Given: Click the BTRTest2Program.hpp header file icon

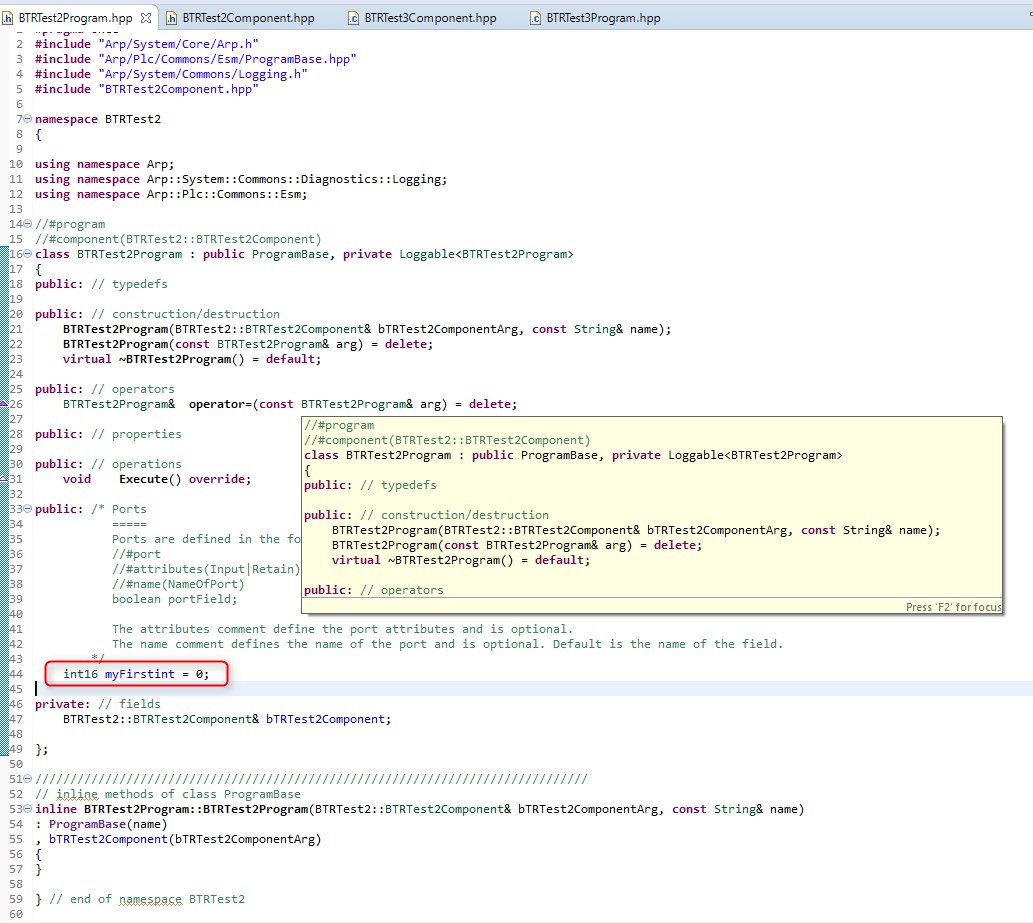Looking at the screenshot, I should pyautogui.click(x=9, y=18).
